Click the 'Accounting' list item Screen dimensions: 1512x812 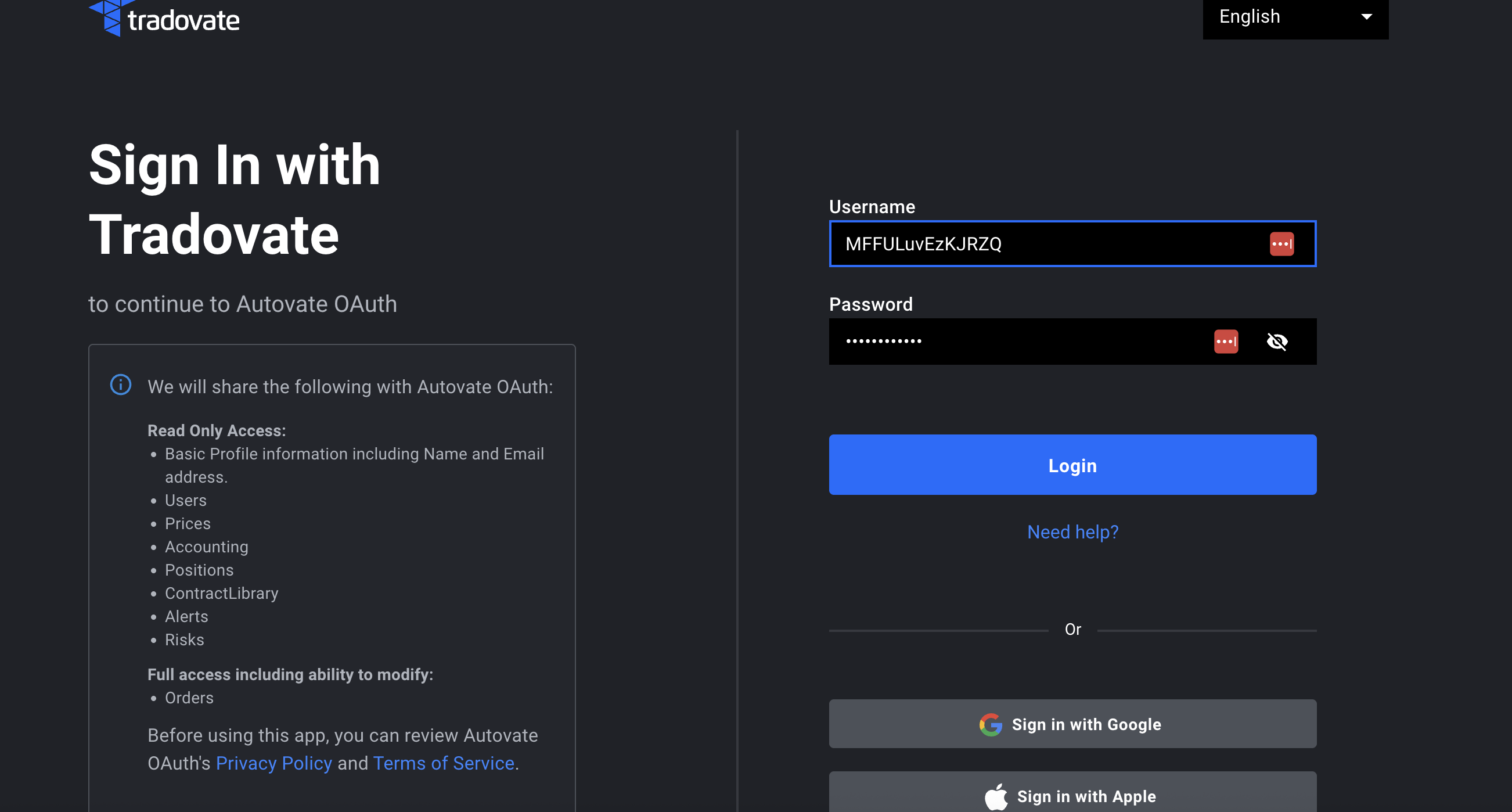[x=207, y=547]
